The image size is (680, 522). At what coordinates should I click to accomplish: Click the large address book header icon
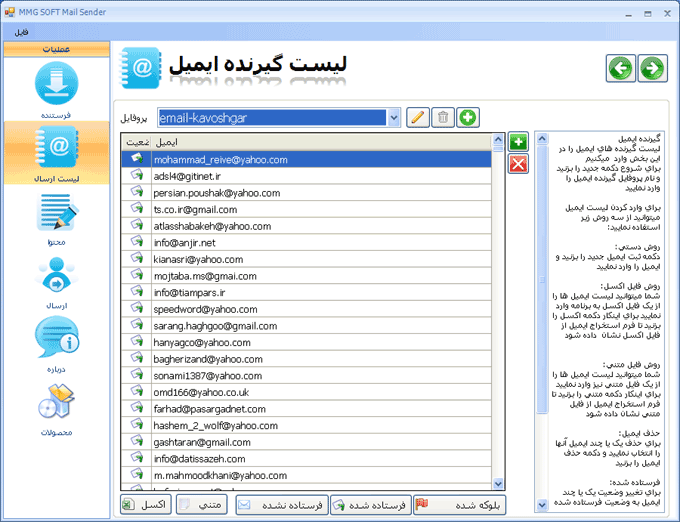pyautogui.click(x=140, y=68)
